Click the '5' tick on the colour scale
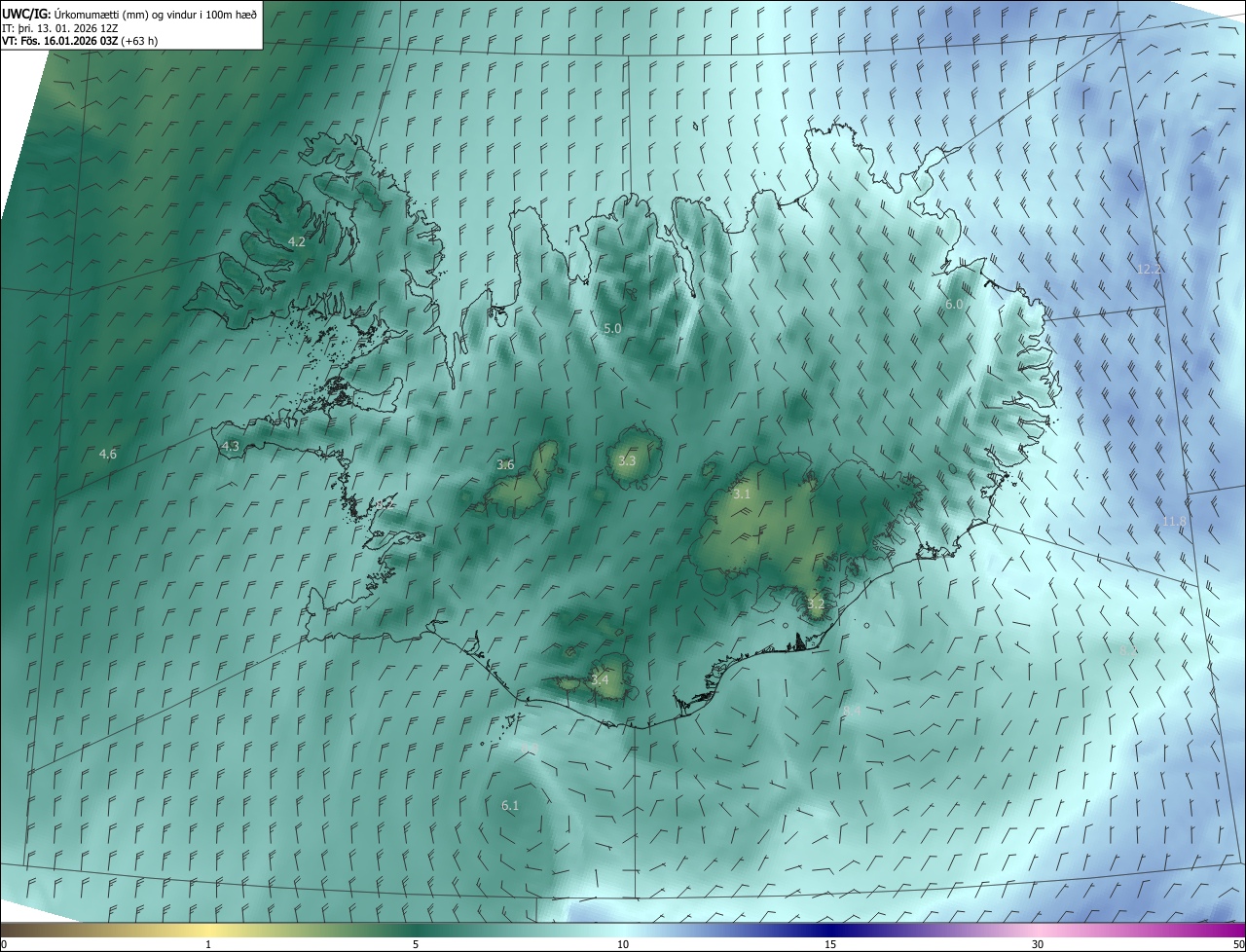1246x952 pixels. click(x=416, y=945)
